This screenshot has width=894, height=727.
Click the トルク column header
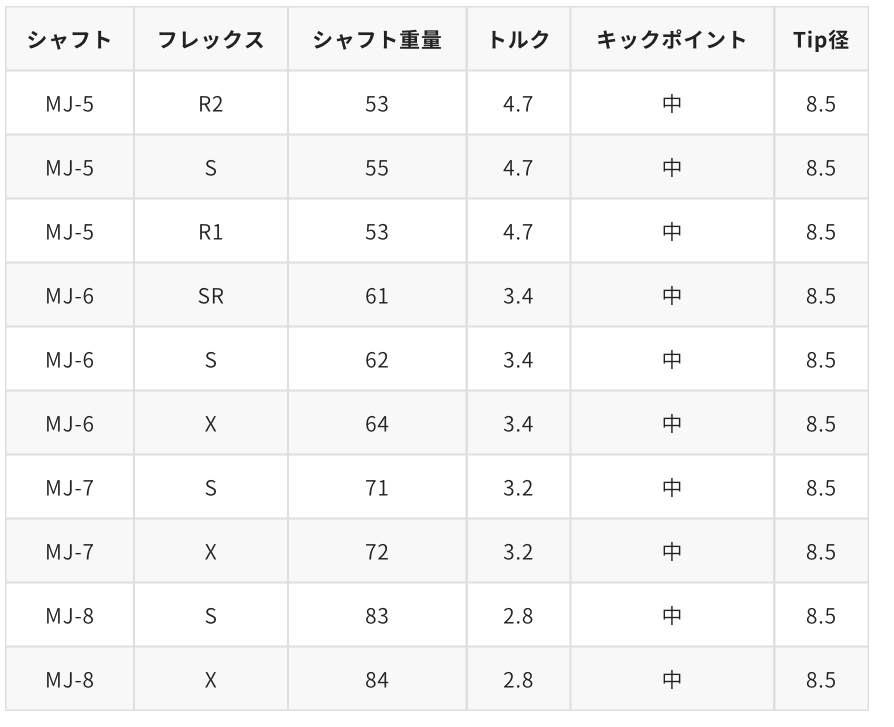tap(518, 40)
